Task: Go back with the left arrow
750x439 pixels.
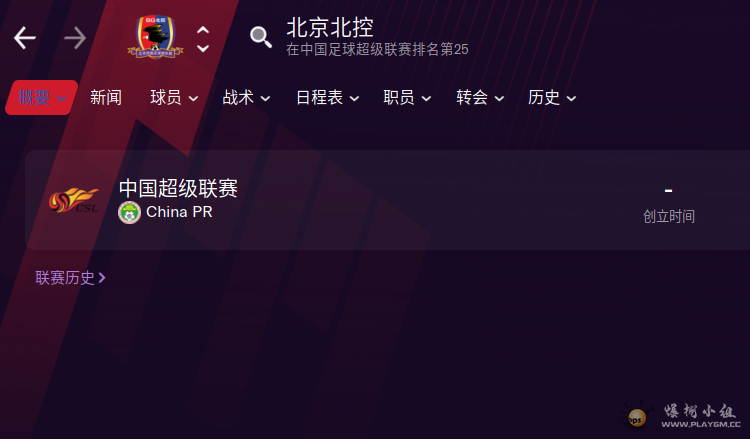Action: tap(25, 38)
